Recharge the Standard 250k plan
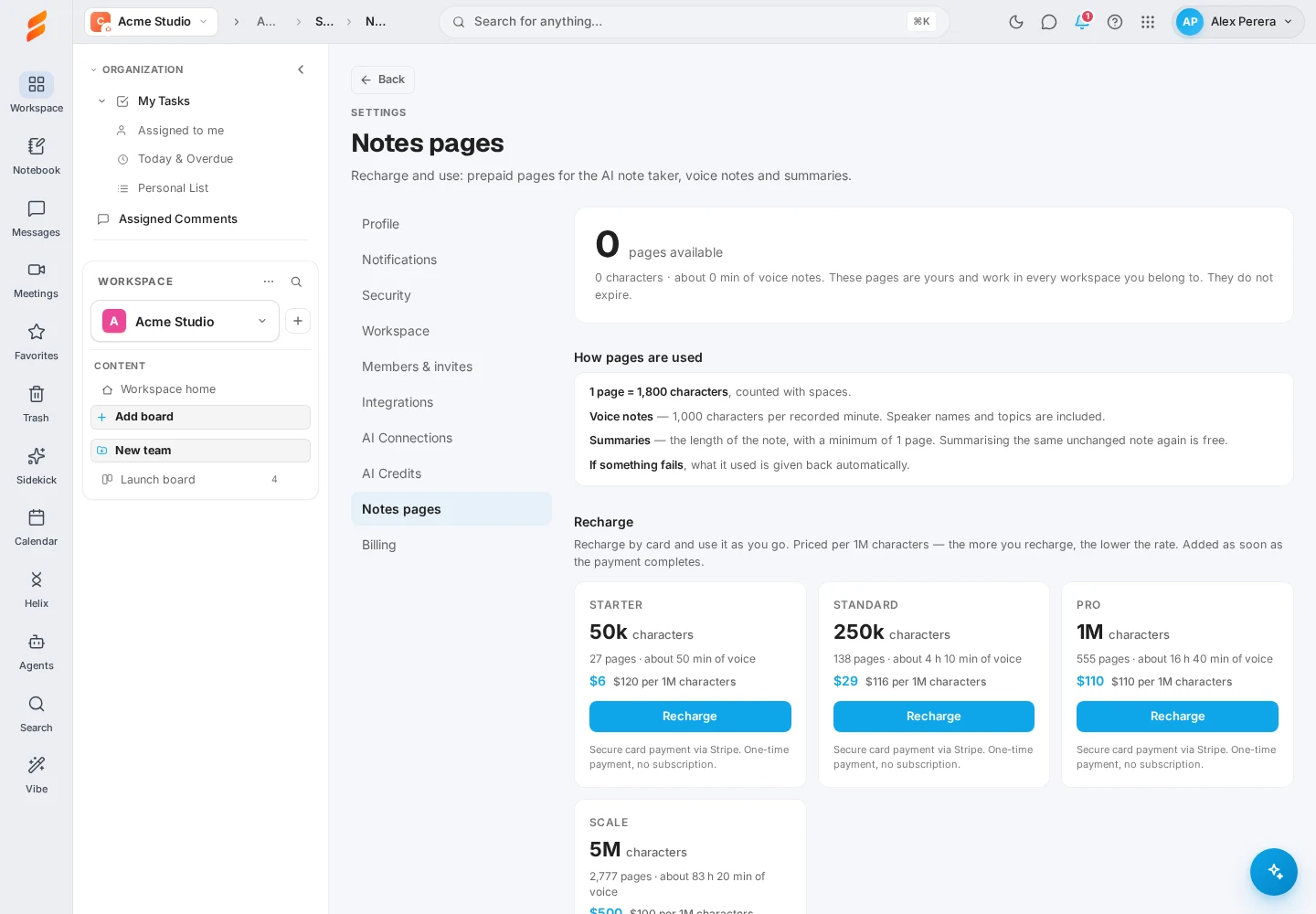This screenshot has height=914, width=1316. pyautogui.click(x=934, y=717)
